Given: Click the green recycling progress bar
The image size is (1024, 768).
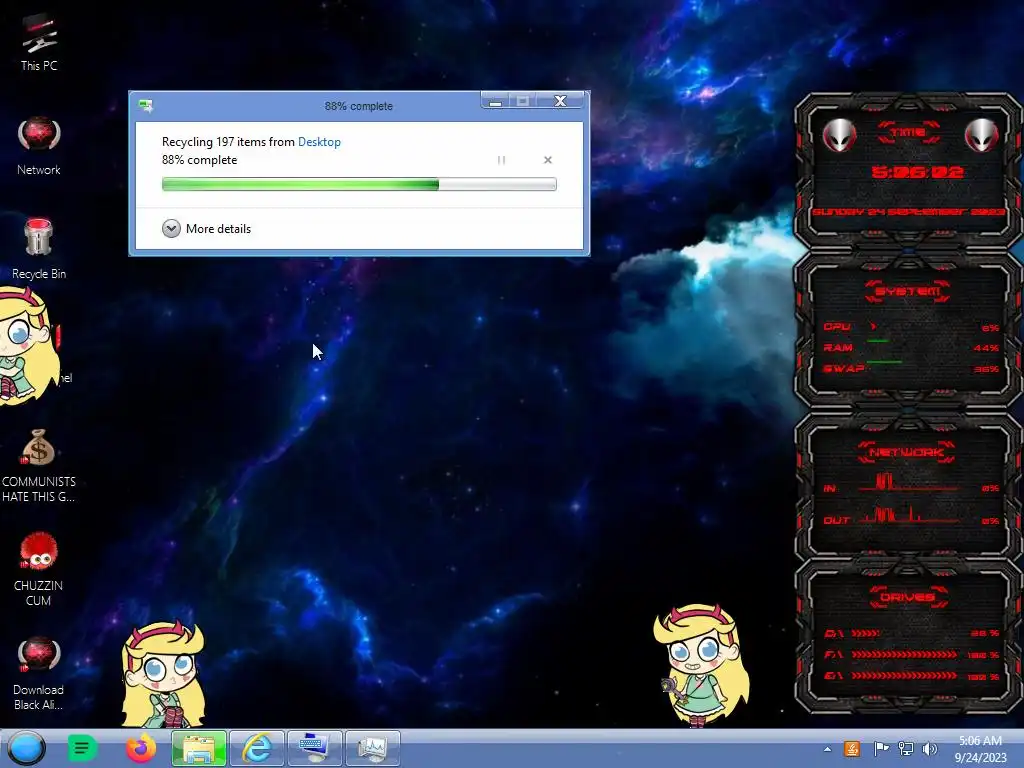Looking at the screenshot, I should 359,184.
